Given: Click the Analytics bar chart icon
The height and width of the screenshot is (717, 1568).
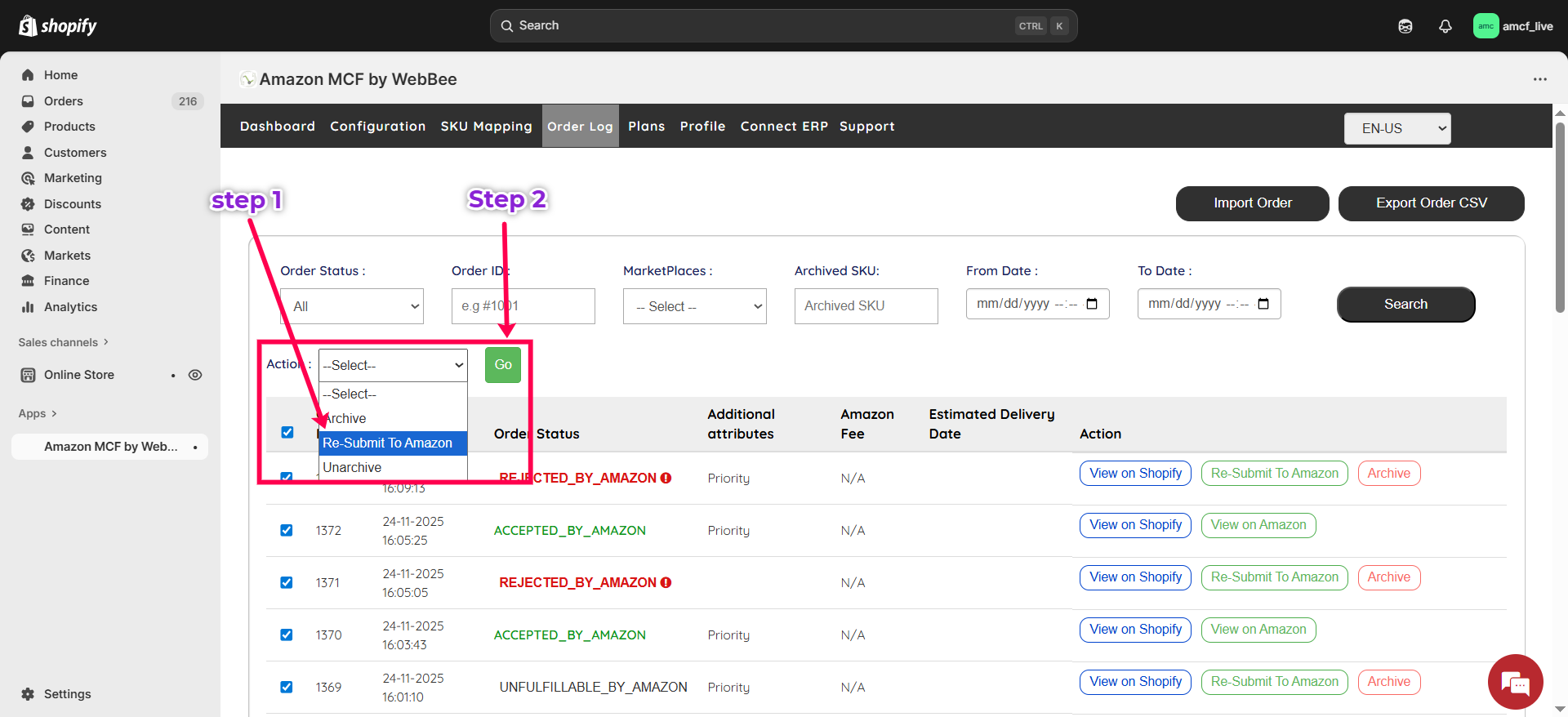Looking at the screenshot, I should pyautogui.click(x=28, y=307).
